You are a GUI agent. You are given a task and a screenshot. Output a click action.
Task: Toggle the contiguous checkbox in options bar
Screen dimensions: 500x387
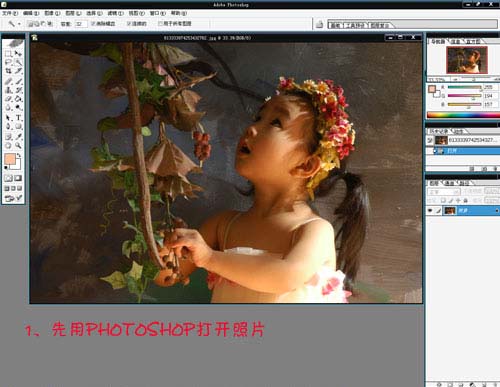[129, 24]
